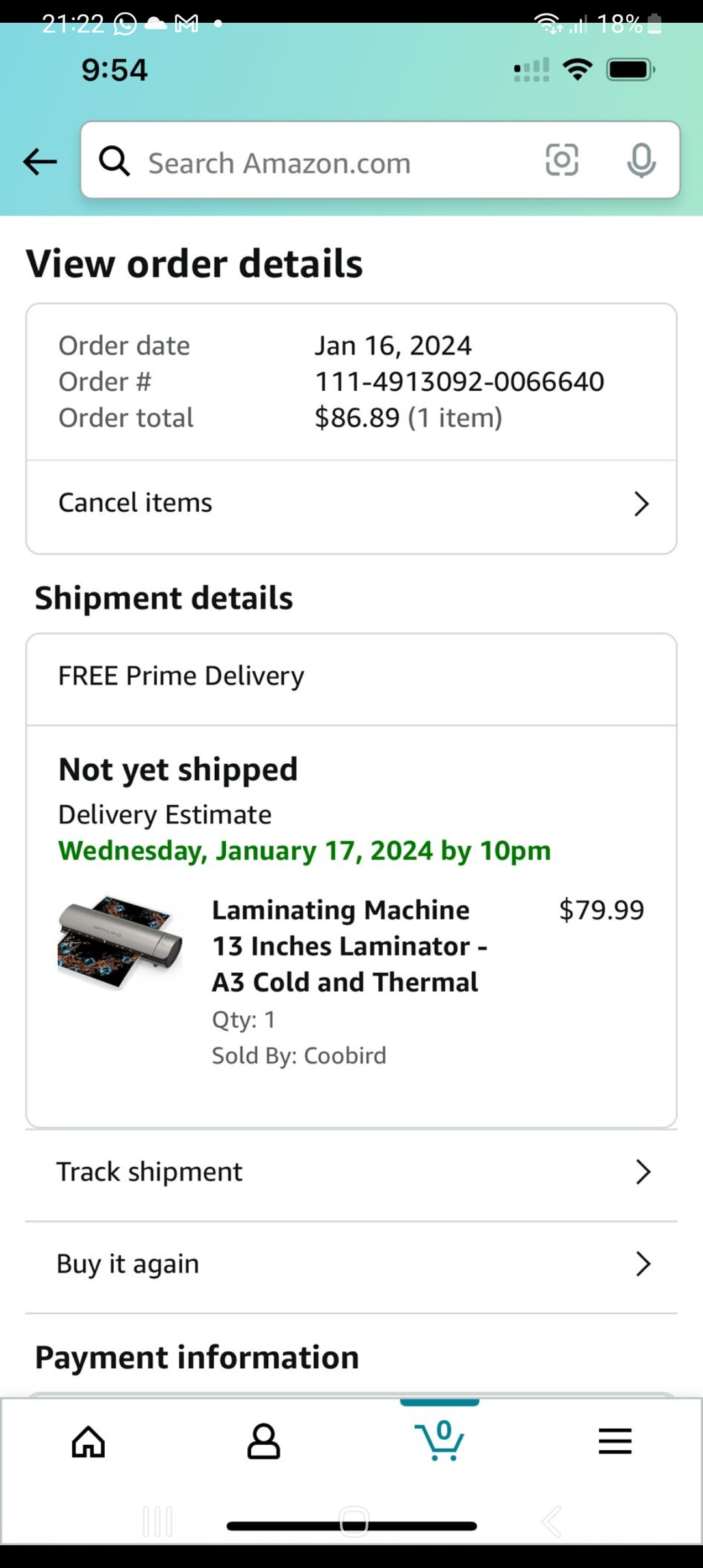Tap the search magnifier icon

pos(115,161)
